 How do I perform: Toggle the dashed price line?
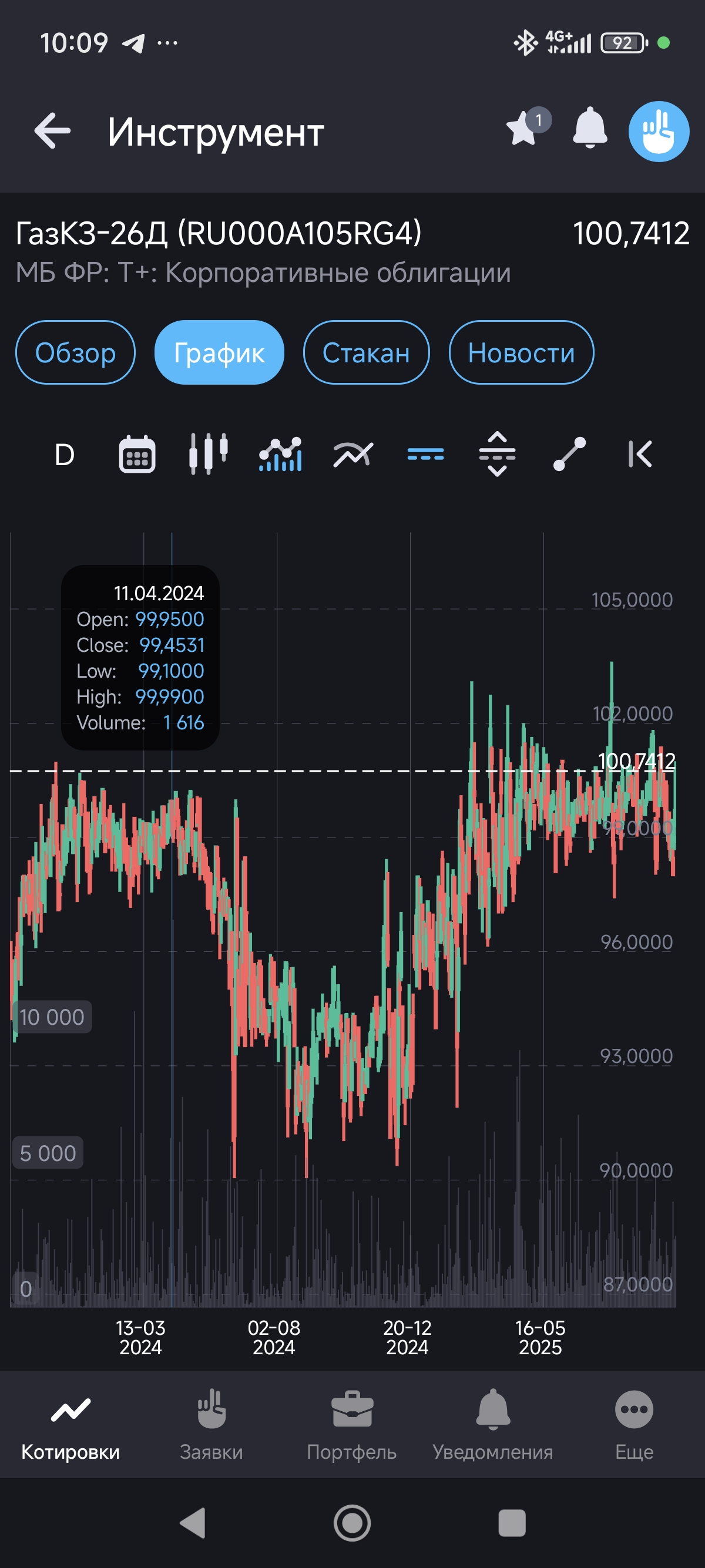pyautogui.click(x=425, y=454)
